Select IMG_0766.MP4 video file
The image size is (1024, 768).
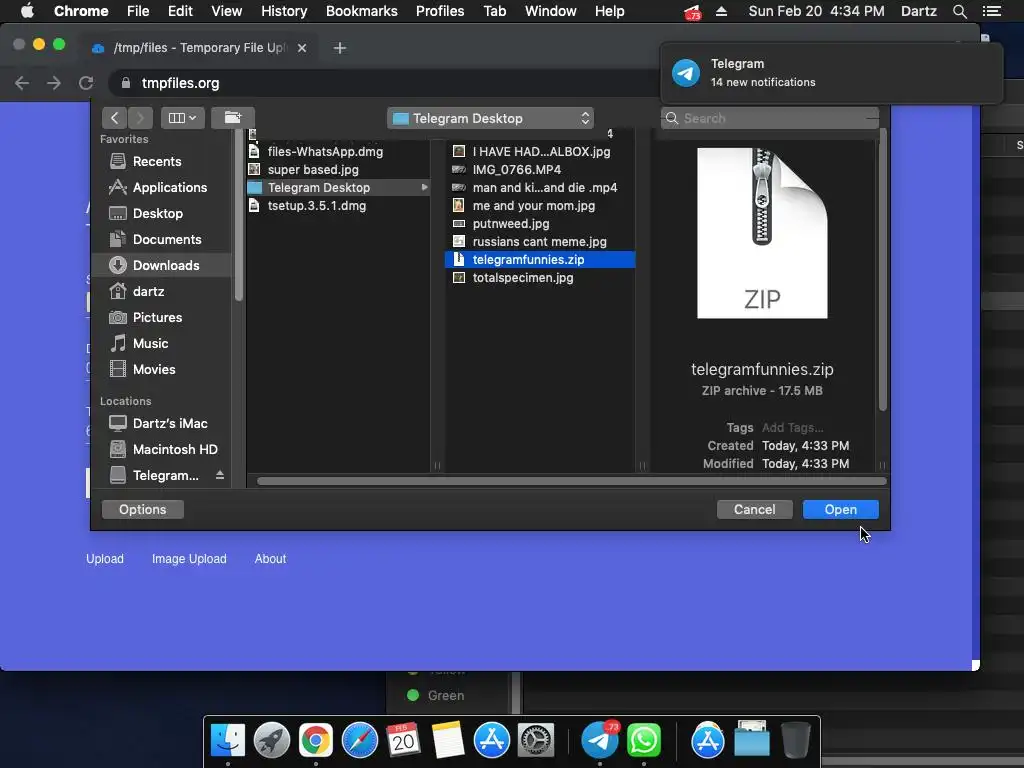517,170
